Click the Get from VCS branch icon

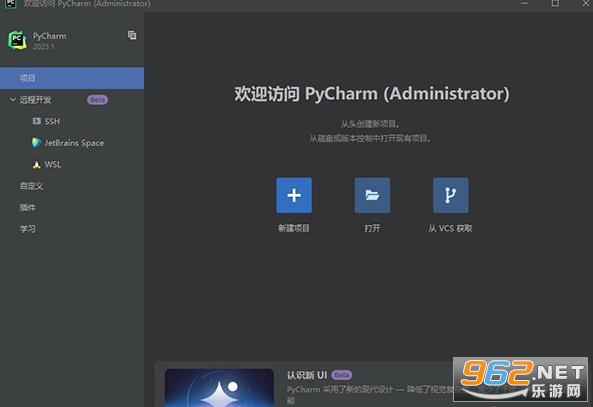450,195
